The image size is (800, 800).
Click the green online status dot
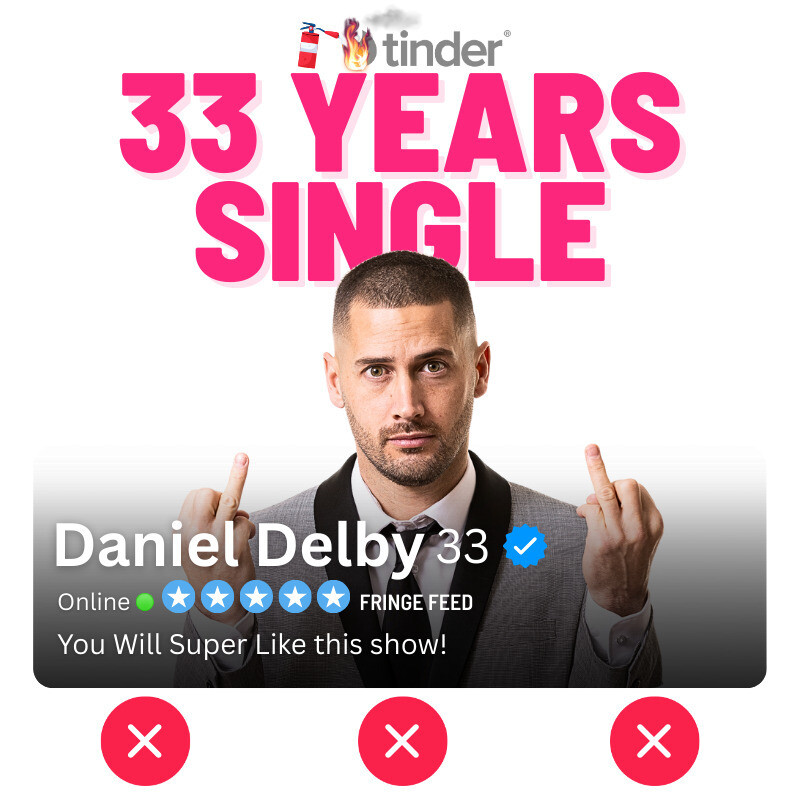[x=145, y=602]
